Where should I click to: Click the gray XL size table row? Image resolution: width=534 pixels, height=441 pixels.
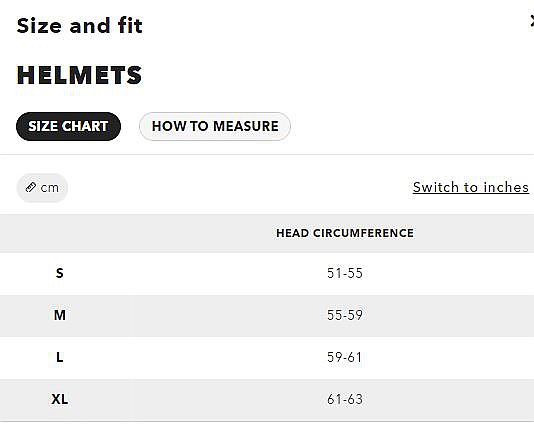coord(267,400)
